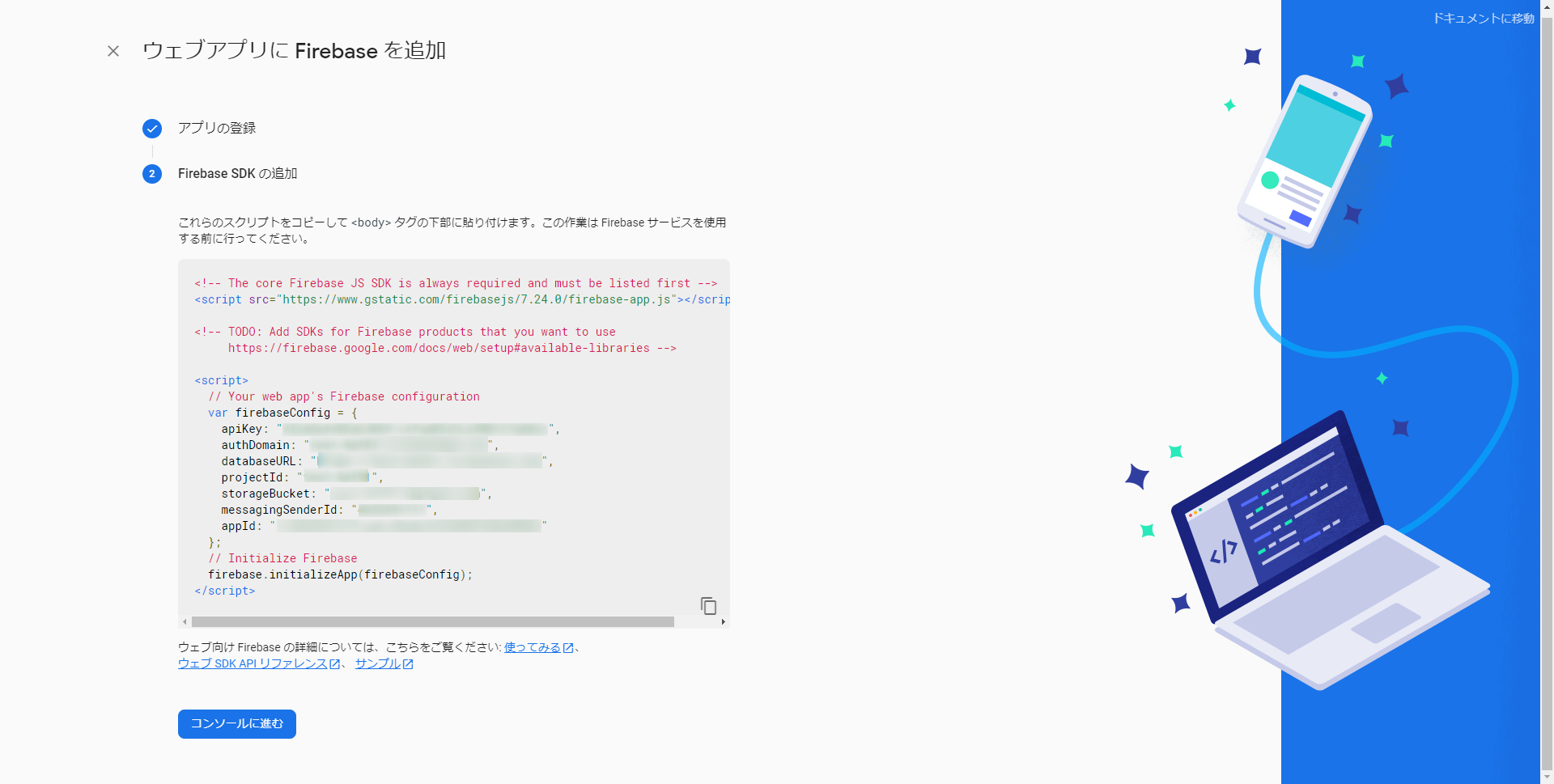The width and height of the screenshot is (1554, 784).
Task: Click the databaseURL config line
Action: point(387,461)
